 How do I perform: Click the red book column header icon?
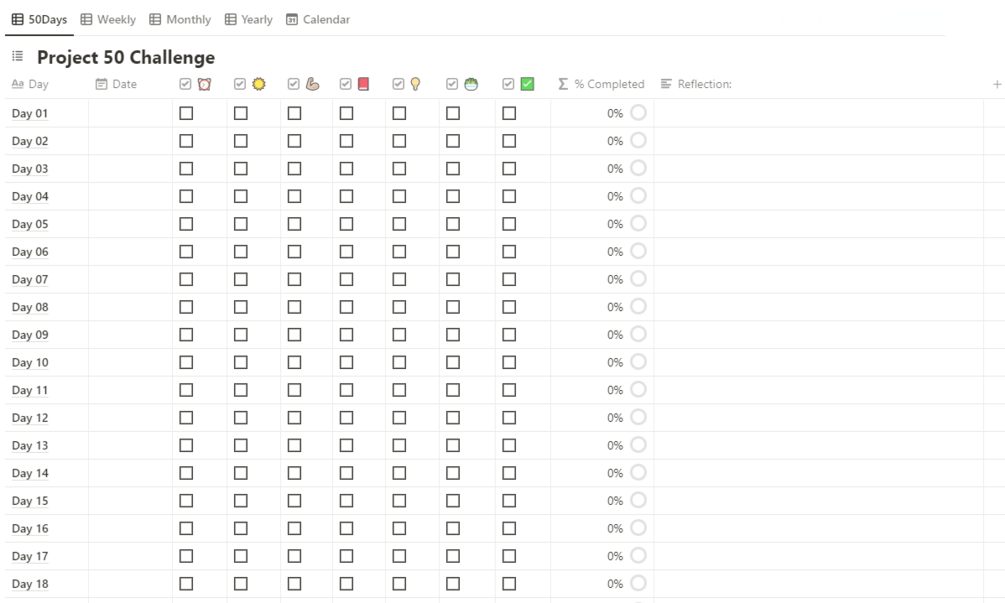pos(363,84)
